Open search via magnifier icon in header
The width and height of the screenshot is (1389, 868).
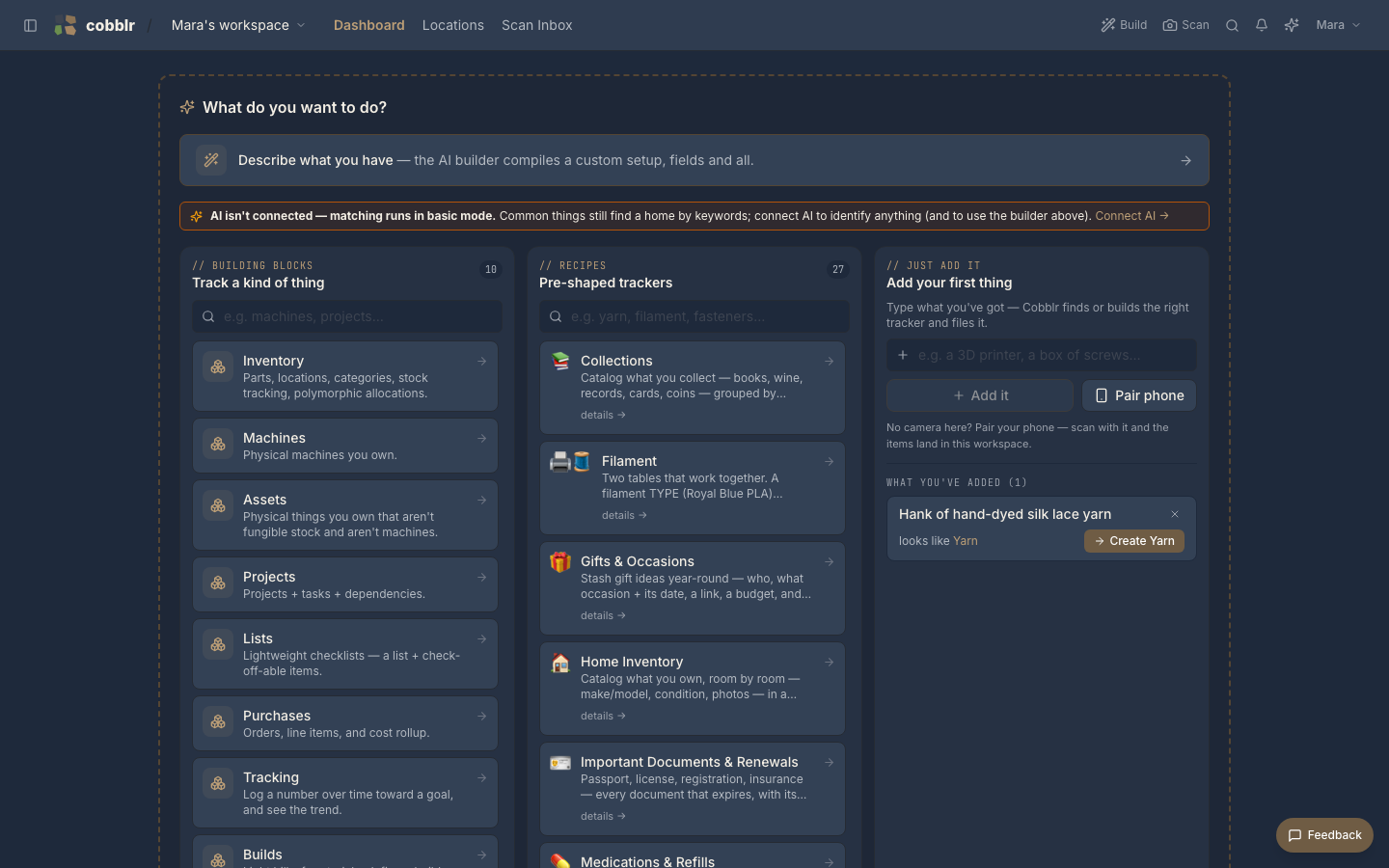coord(1232,25)
